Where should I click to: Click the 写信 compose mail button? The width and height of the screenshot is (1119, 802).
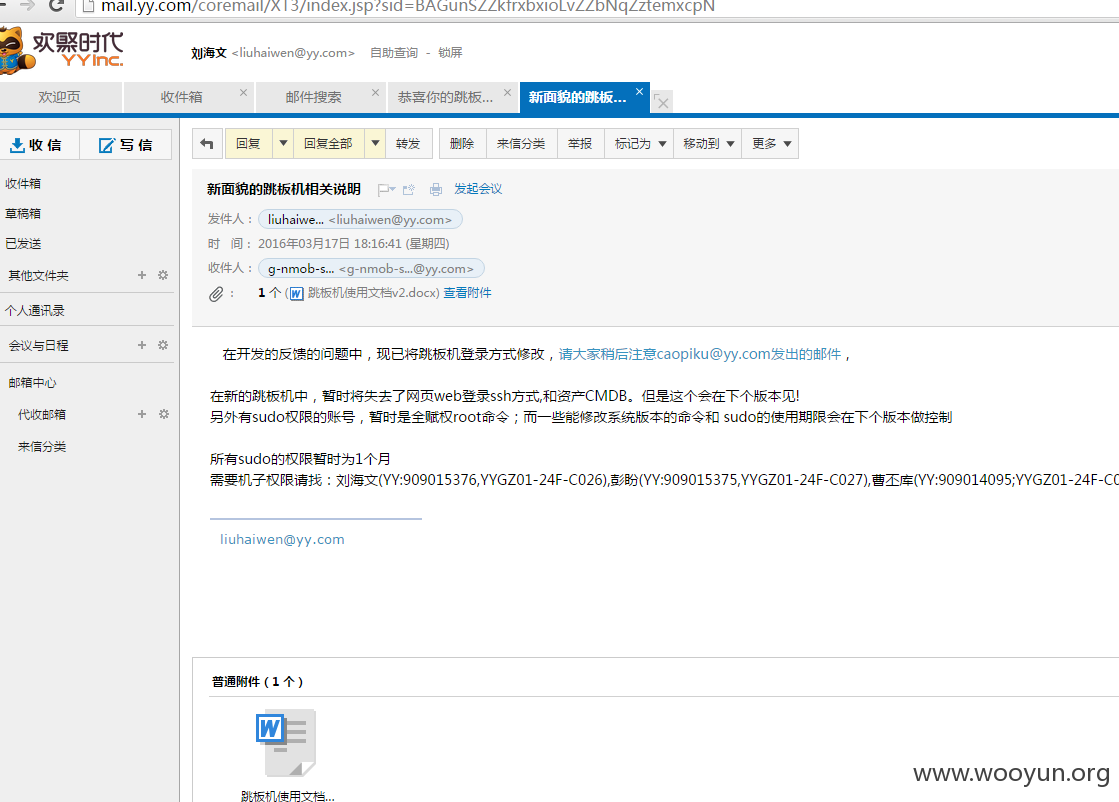coord(126,145)
